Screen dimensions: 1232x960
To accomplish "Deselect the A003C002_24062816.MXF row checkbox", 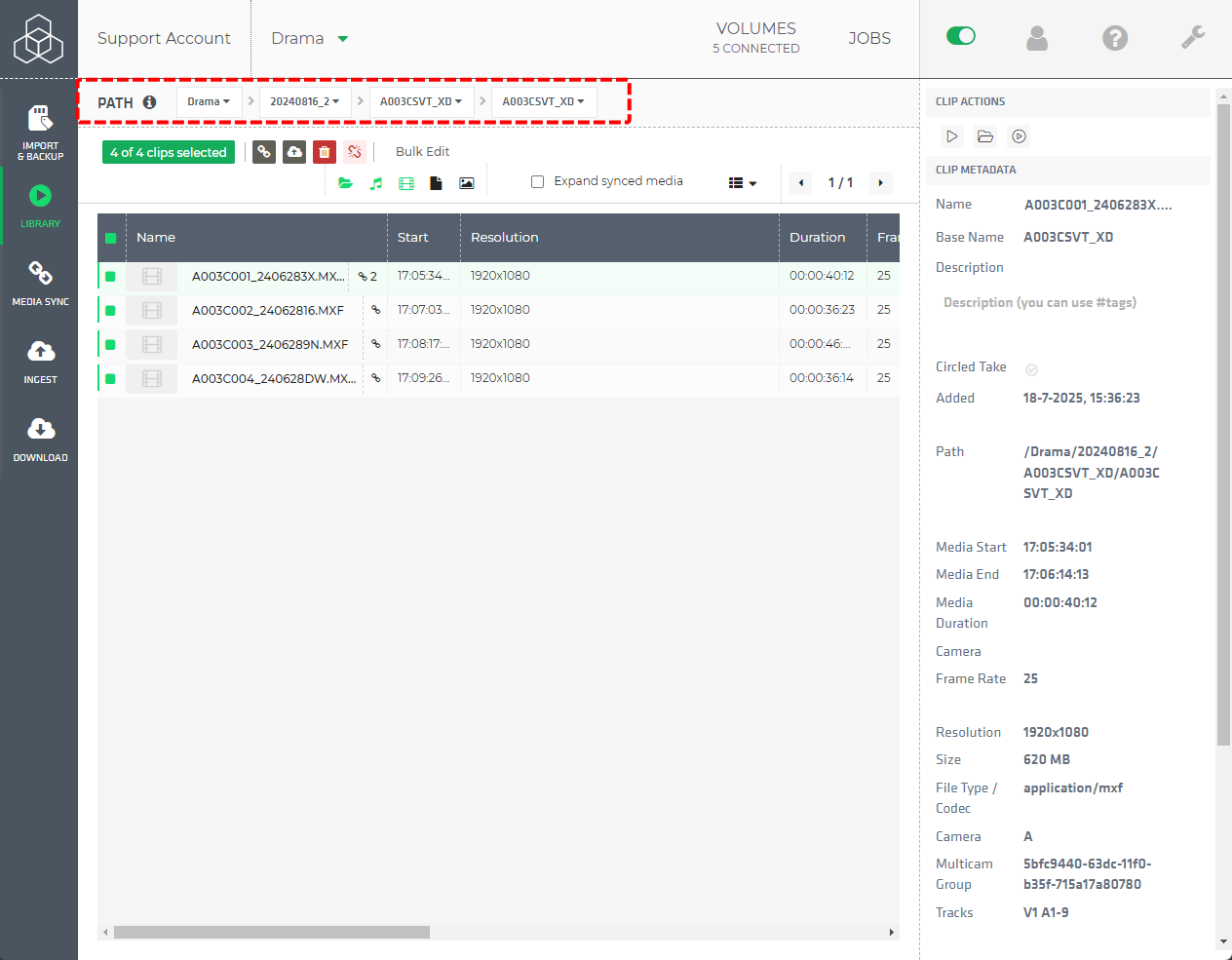I will 110,310.
